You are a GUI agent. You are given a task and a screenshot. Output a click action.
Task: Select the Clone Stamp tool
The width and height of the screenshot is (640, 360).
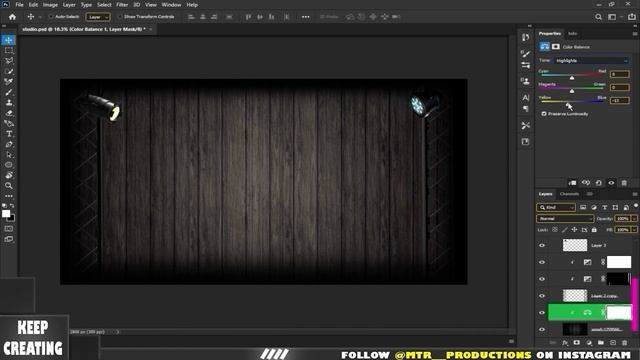[9, 102]
